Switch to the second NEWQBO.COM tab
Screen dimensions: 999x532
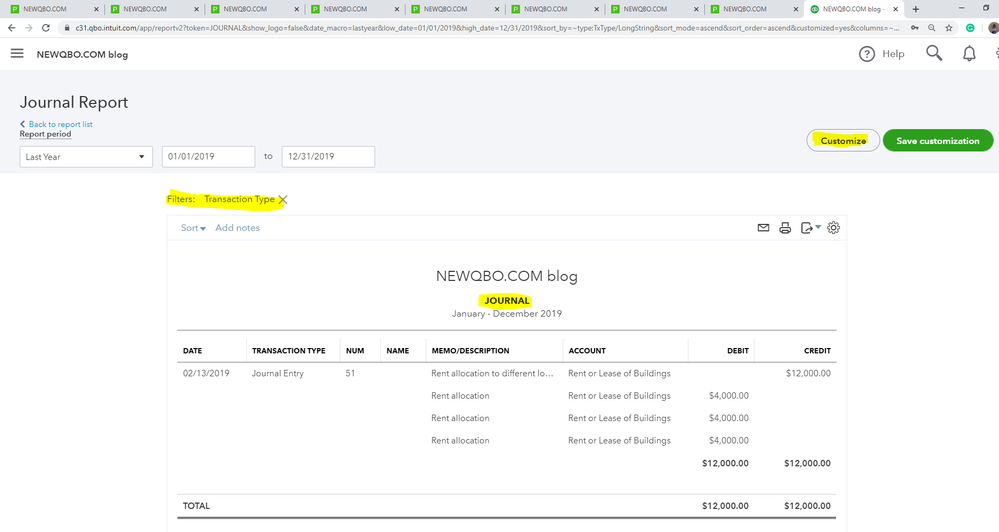point(153,9)
